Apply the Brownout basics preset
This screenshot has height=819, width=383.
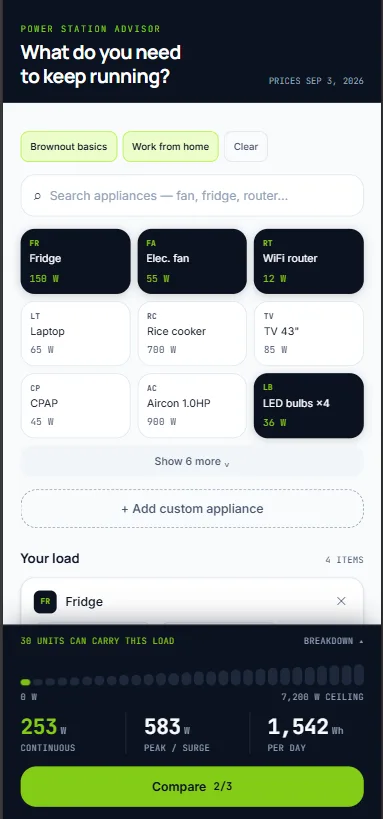(68, 146)
